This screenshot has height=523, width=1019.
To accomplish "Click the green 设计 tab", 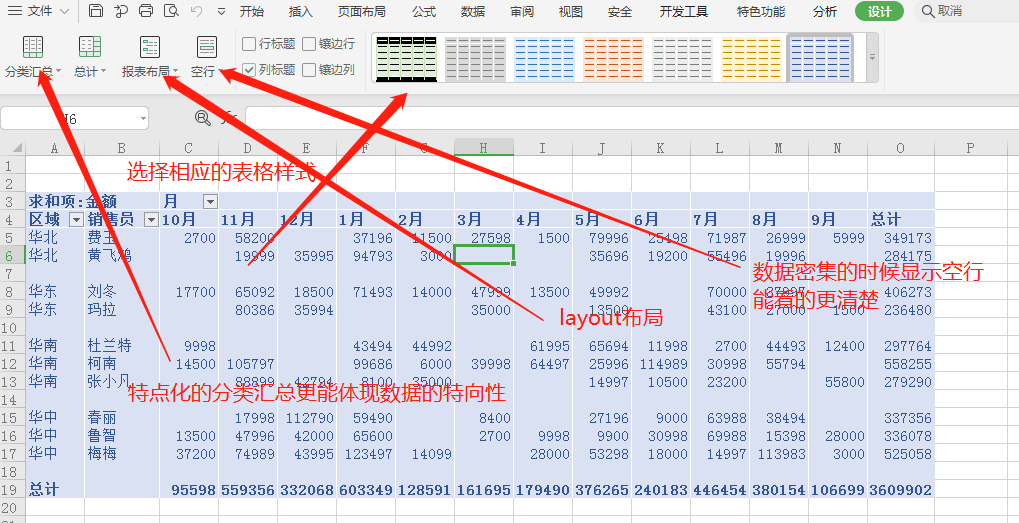I will [x=879, y=12].
